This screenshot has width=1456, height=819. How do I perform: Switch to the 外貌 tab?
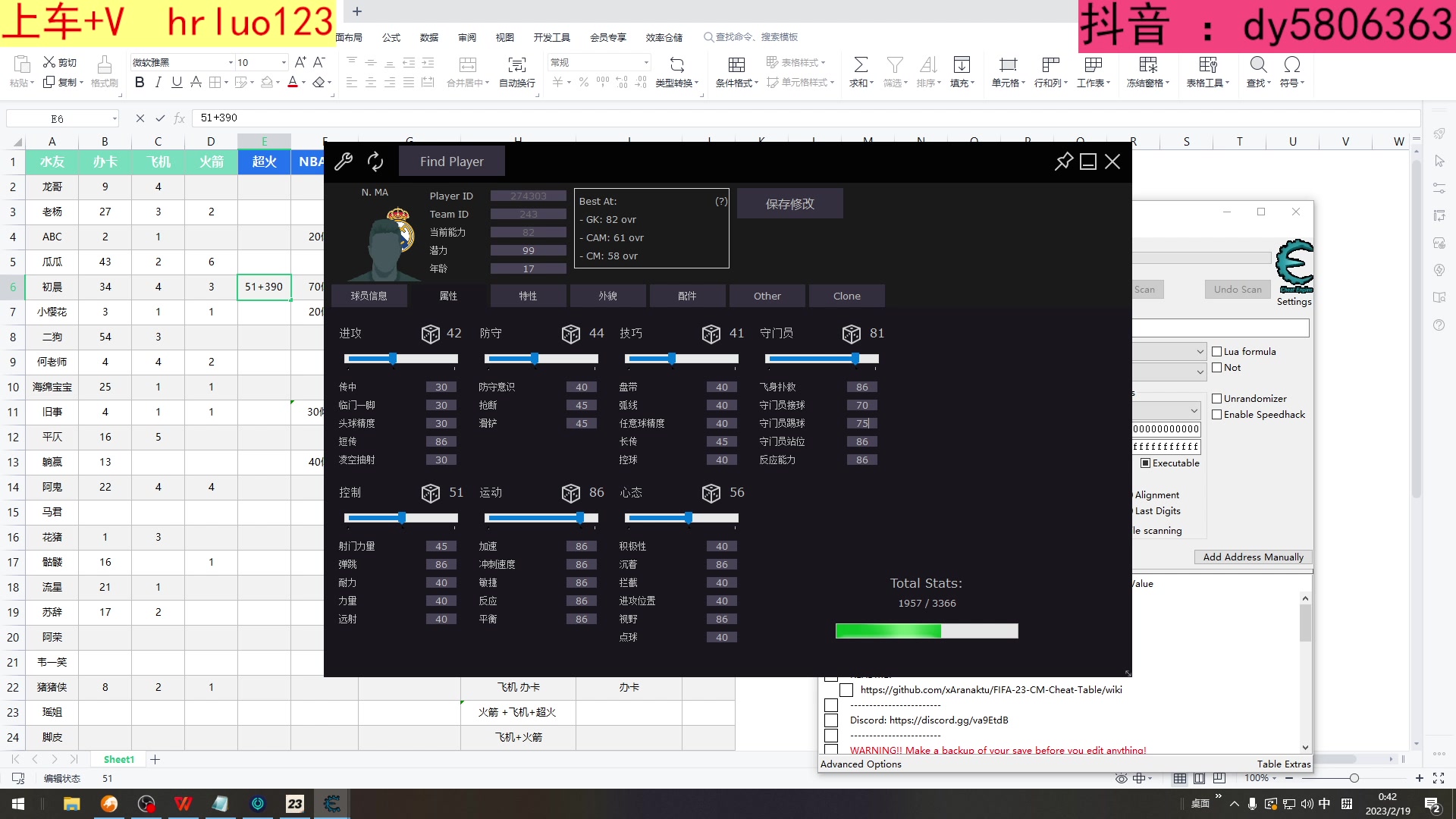(x=607, y=296)
